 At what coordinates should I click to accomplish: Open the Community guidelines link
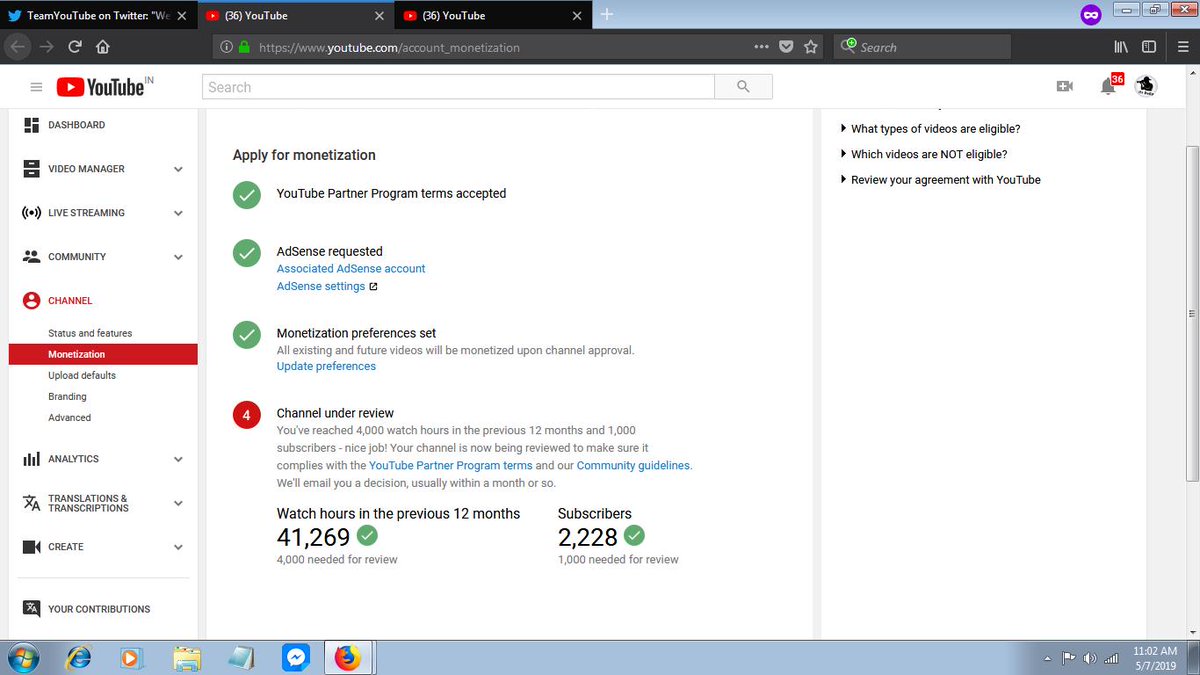[x=633, y=465]
